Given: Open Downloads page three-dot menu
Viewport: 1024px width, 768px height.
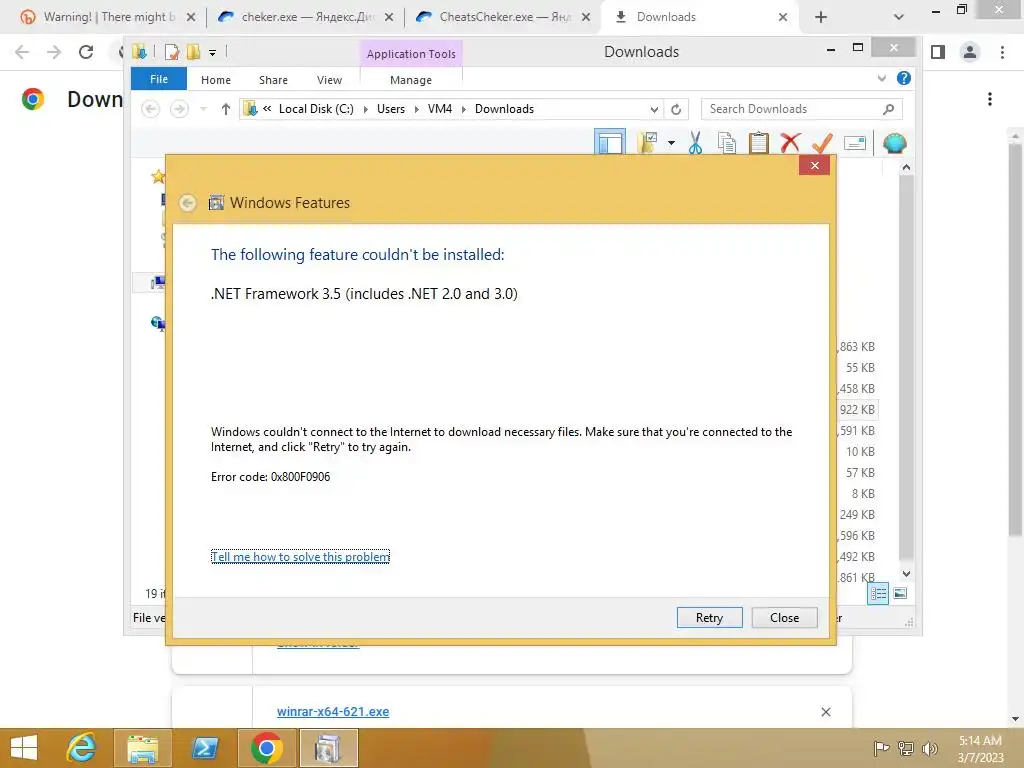Looking at the screenshot, I should (x=990, y=99).
